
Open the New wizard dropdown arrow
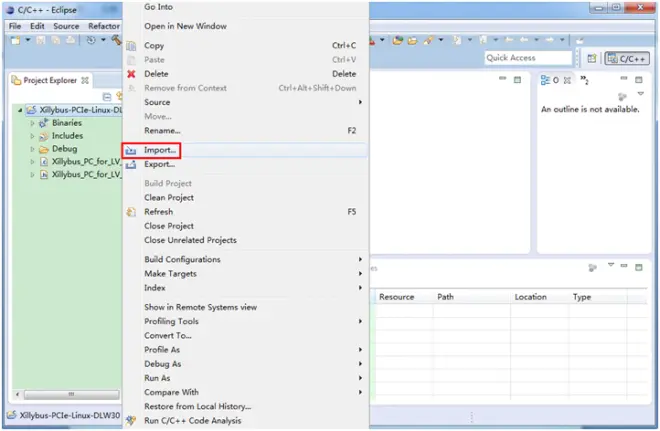pos(28,40)
